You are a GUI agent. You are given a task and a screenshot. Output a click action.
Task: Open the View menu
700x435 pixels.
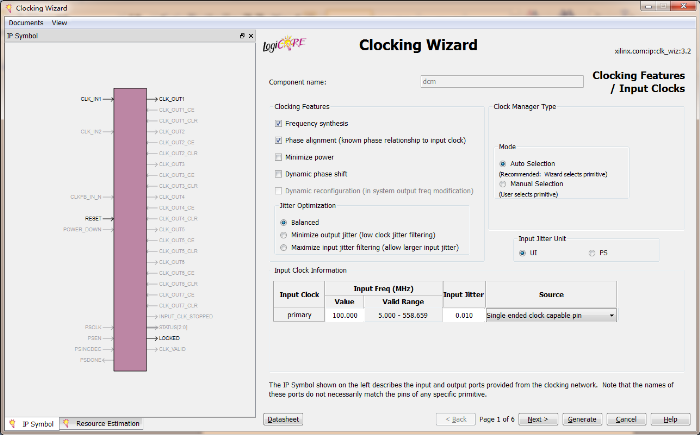click(60, 22)
